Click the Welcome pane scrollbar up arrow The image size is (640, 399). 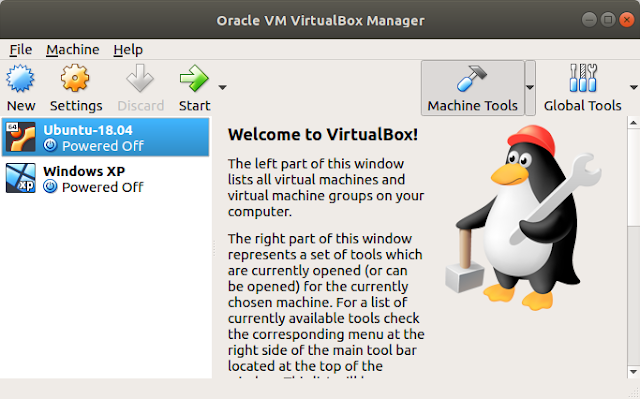(x=633, y=122)
